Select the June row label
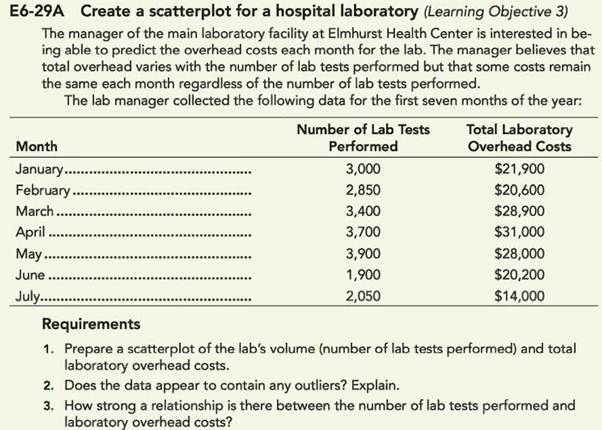The width and height of the screenshot is (602, 430). [33, 274]
